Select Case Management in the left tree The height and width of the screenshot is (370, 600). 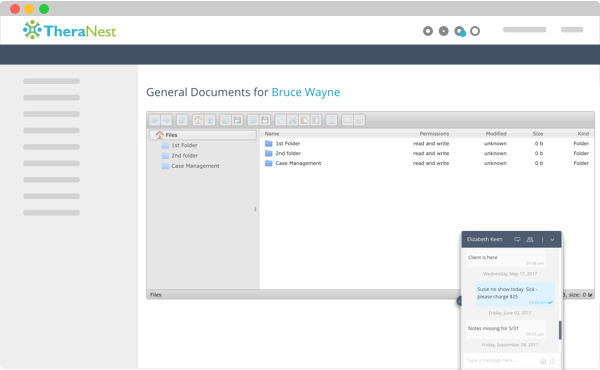195,166
